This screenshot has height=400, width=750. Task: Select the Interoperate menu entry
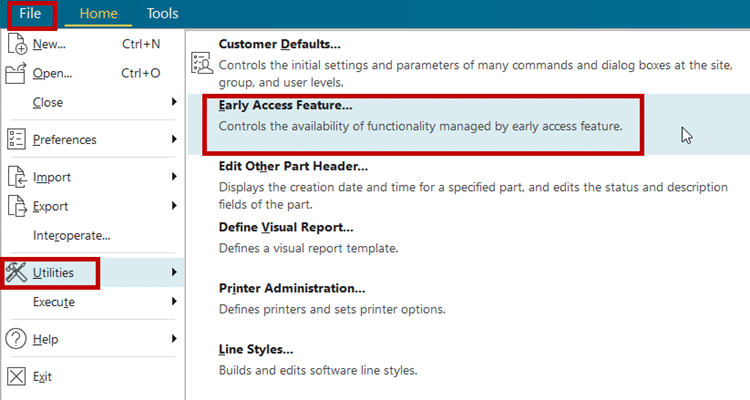71,235
